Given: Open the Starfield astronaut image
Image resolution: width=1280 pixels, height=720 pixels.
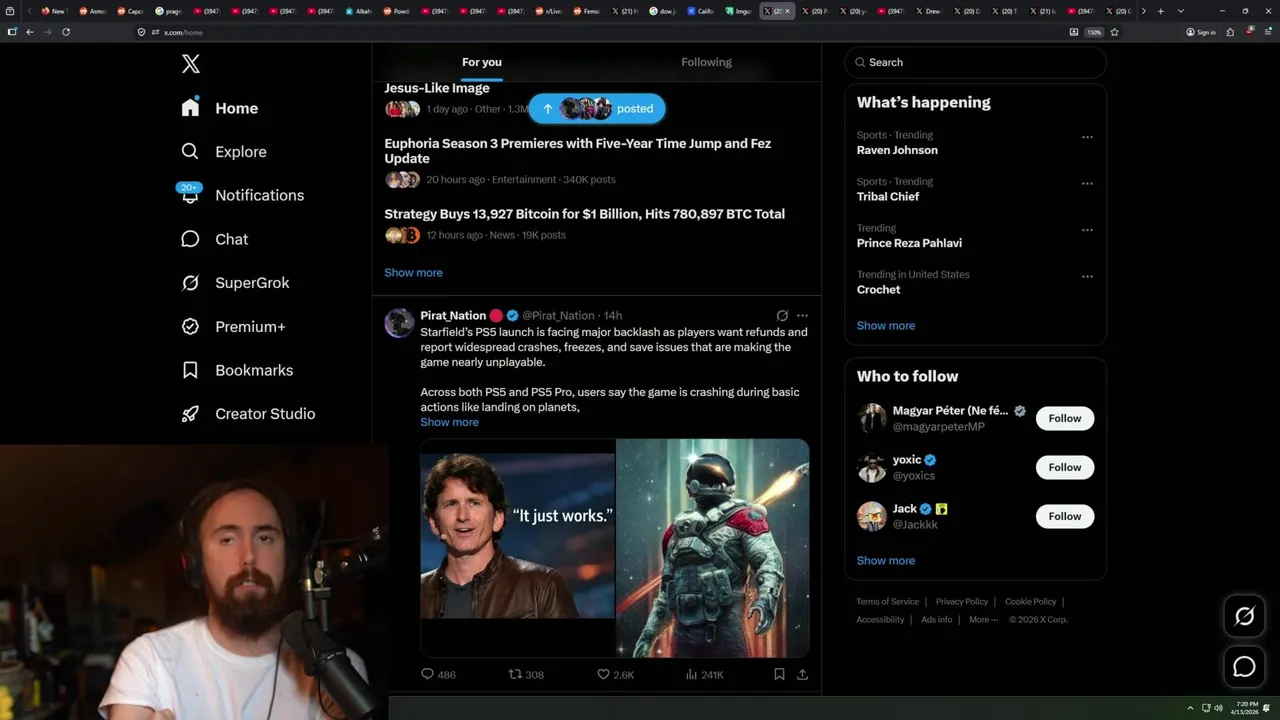Looking at the screenshot, I should pos(712,548).
